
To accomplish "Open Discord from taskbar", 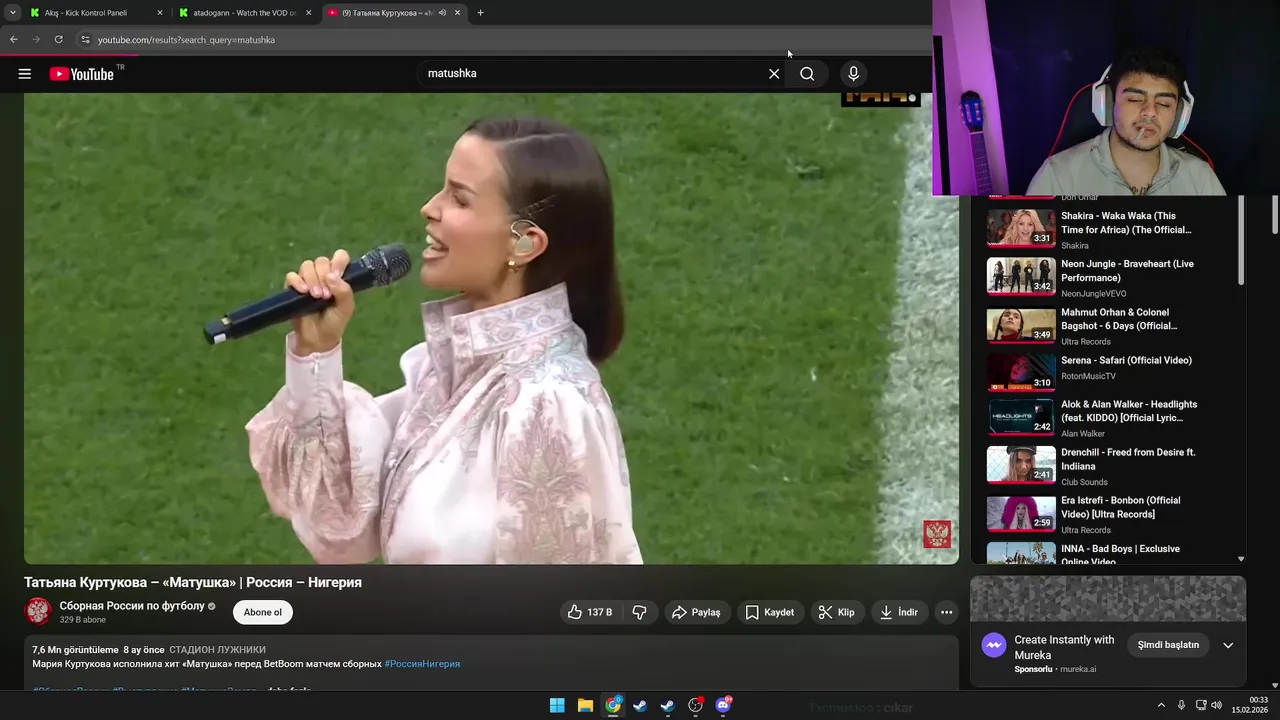I will coord(723,706).
